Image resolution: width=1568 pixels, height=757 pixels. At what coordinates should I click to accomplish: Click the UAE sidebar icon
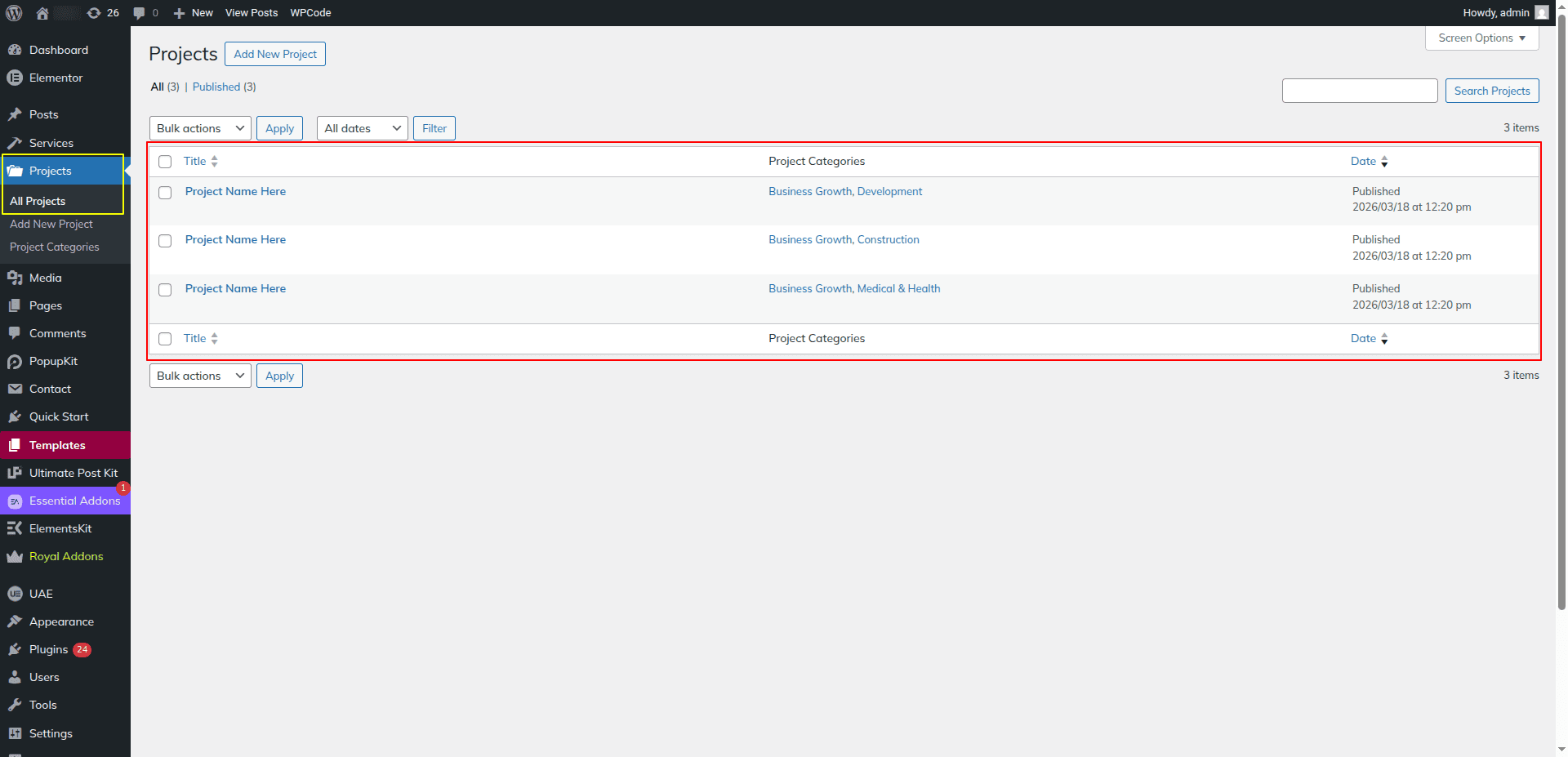click(x=15, y=594)
